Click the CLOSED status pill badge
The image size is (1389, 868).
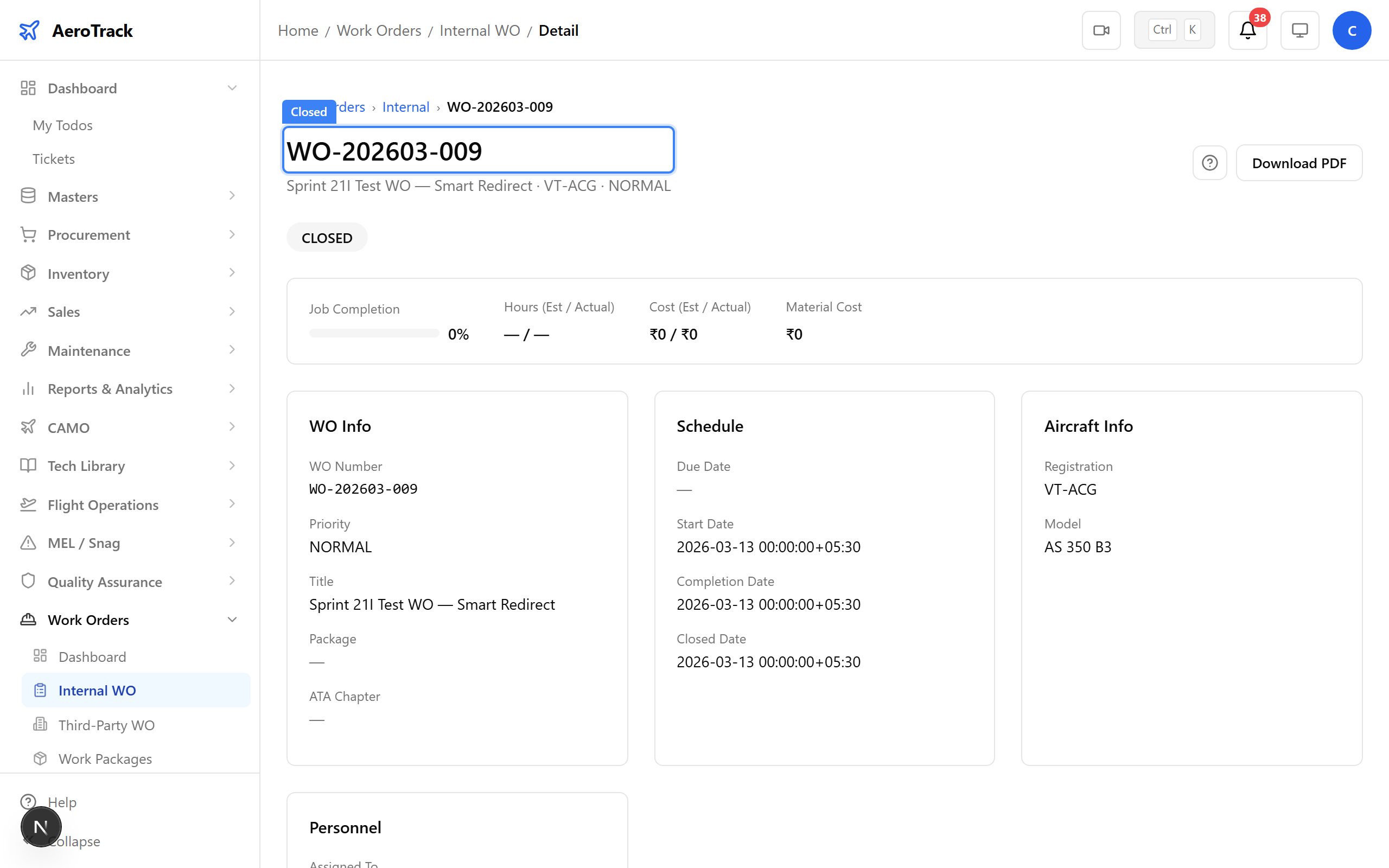point(327,237)
